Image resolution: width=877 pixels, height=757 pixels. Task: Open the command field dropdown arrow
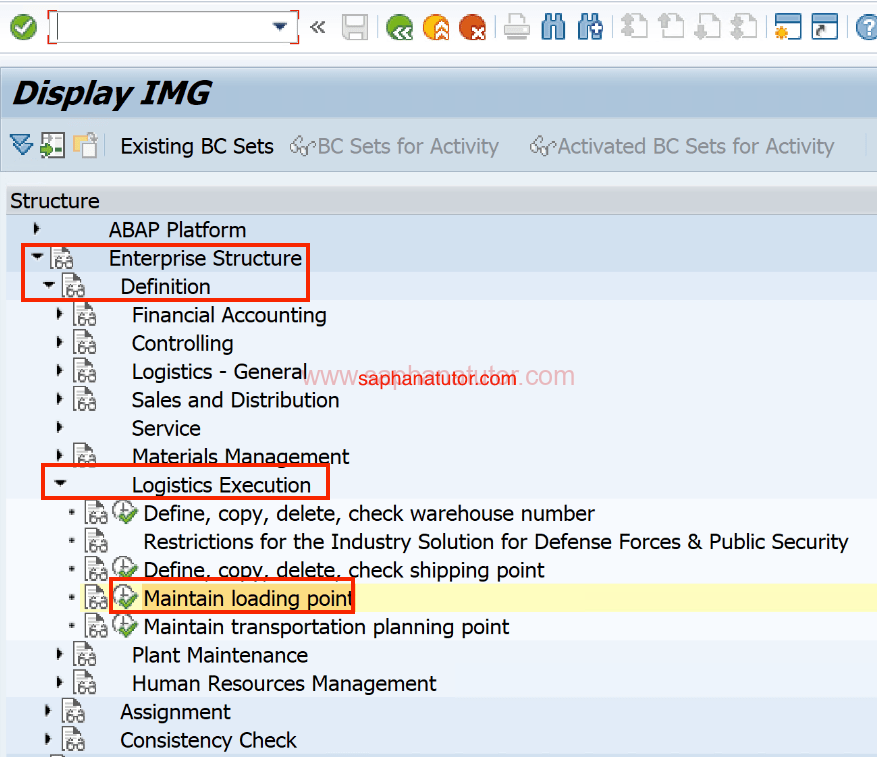click(279, 26)
